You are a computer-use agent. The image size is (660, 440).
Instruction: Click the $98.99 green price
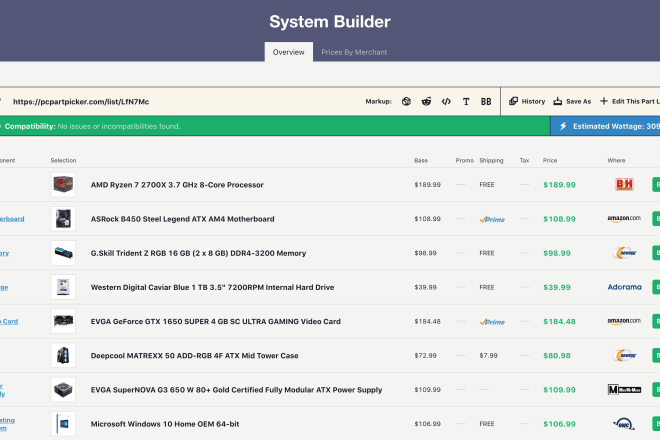[557, 253]
